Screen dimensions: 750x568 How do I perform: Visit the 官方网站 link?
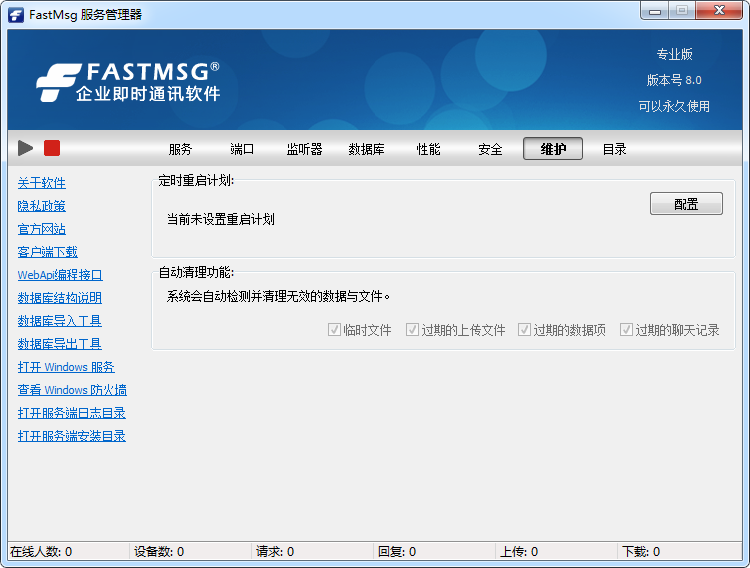pyautogui.click(x=42, y=229)
